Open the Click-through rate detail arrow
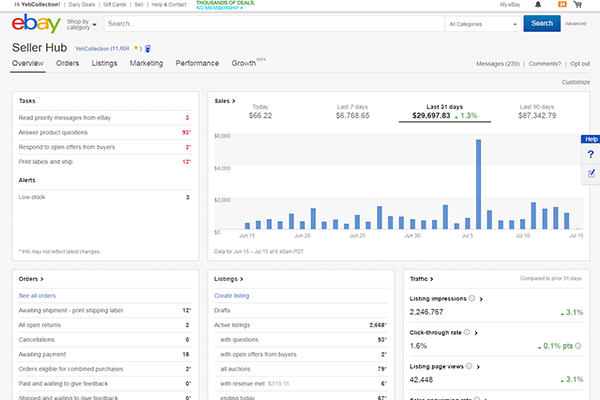The image size is (600, 400). tap(476, 333)
